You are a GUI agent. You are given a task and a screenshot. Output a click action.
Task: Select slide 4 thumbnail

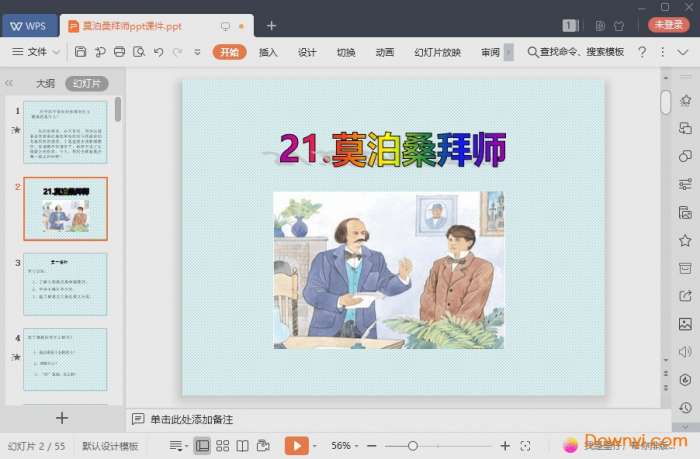pos(65,360)
